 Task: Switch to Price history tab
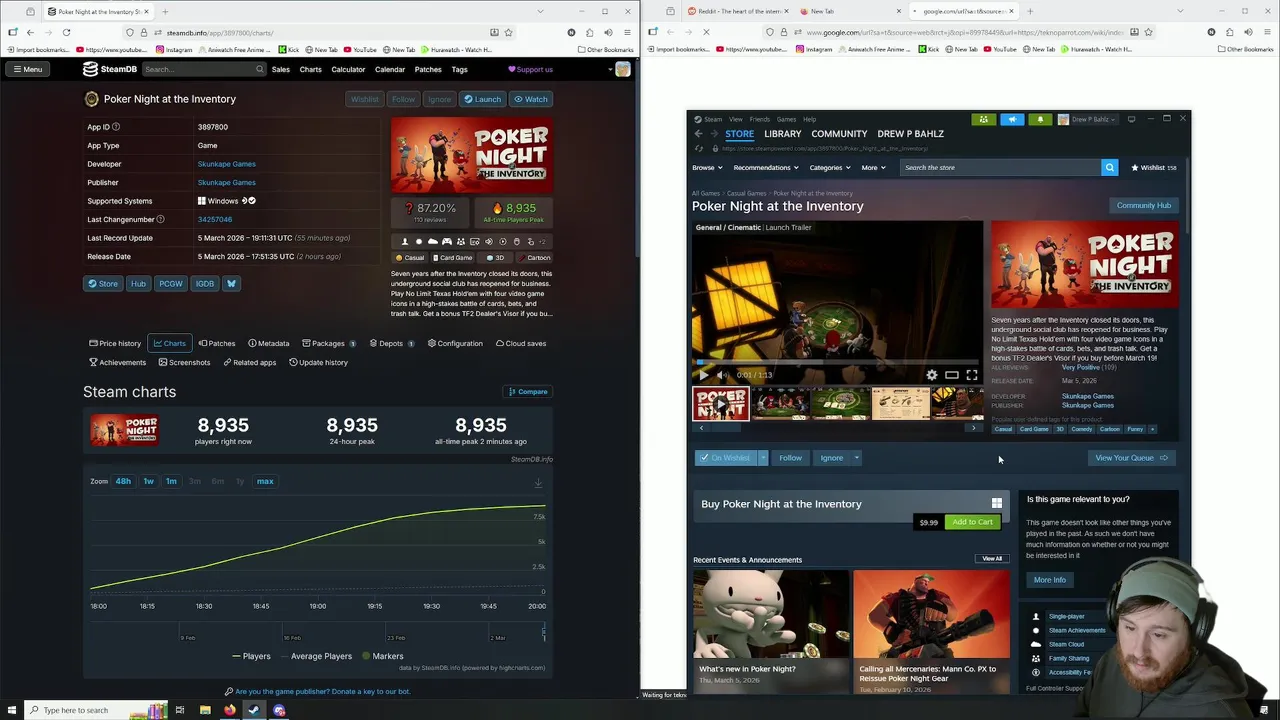pyautogui.click(x=115, y=343)
